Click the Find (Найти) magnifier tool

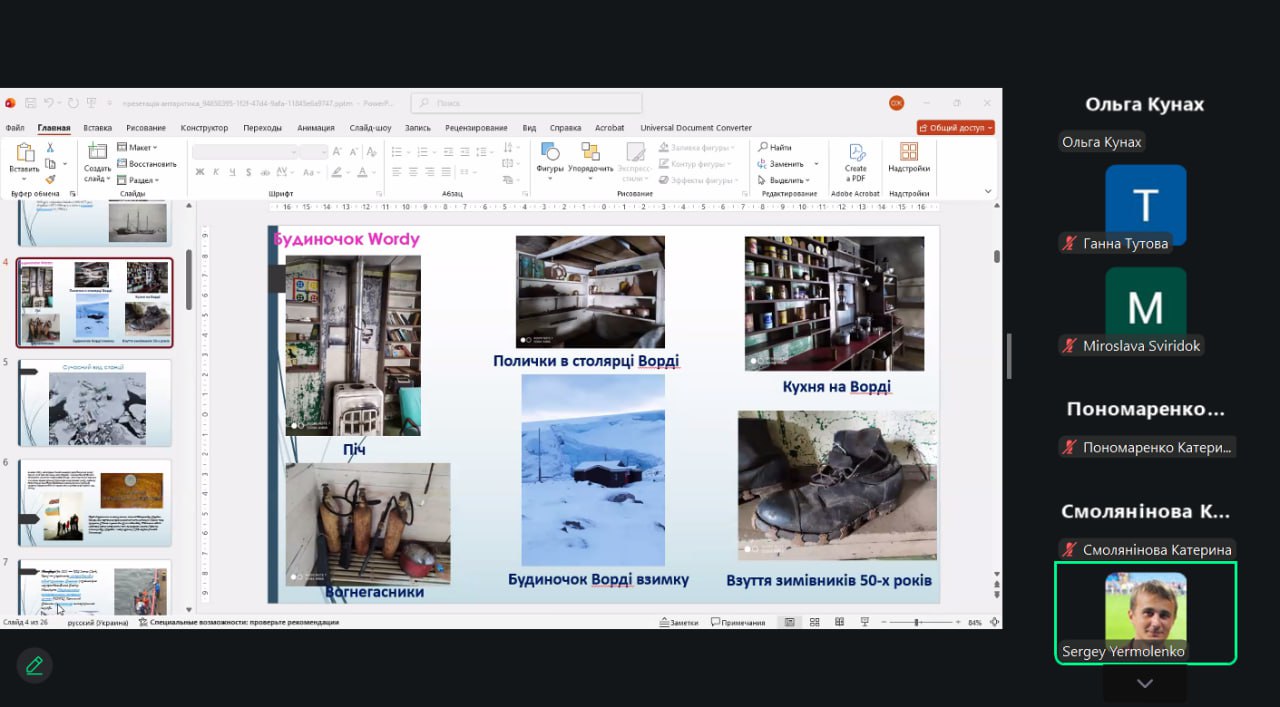tap(774, 147)
